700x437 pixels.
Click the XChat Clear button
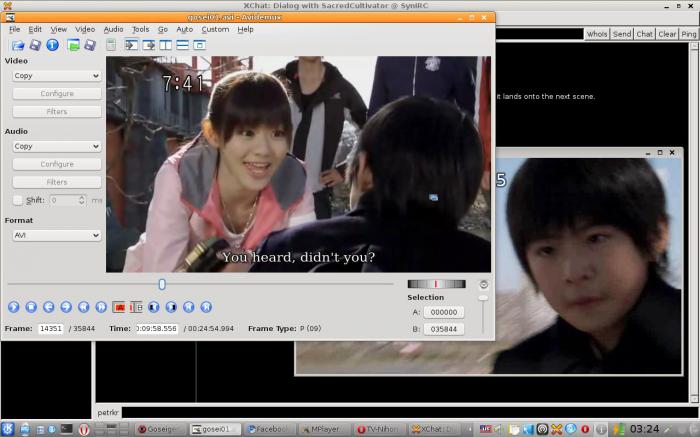pyautogui.click(x=667, y=34)
